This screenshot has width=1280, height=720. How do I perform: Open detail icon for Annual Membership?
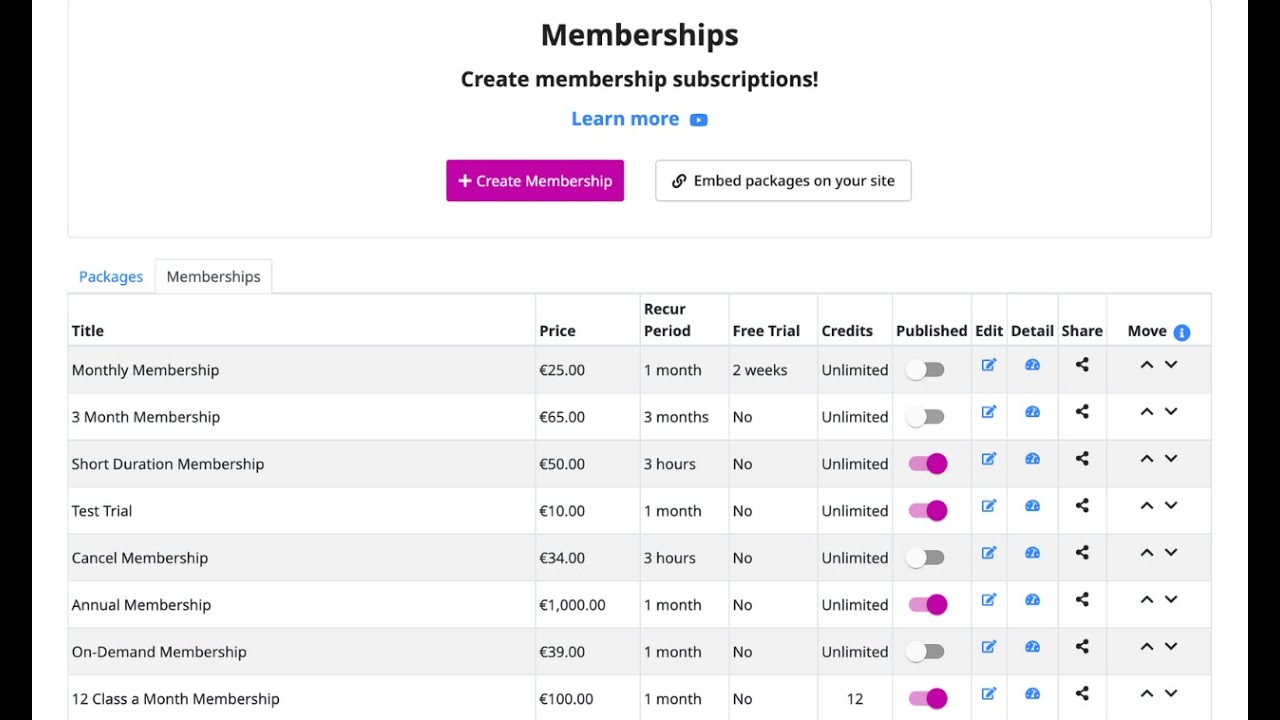pos(1033,600)
